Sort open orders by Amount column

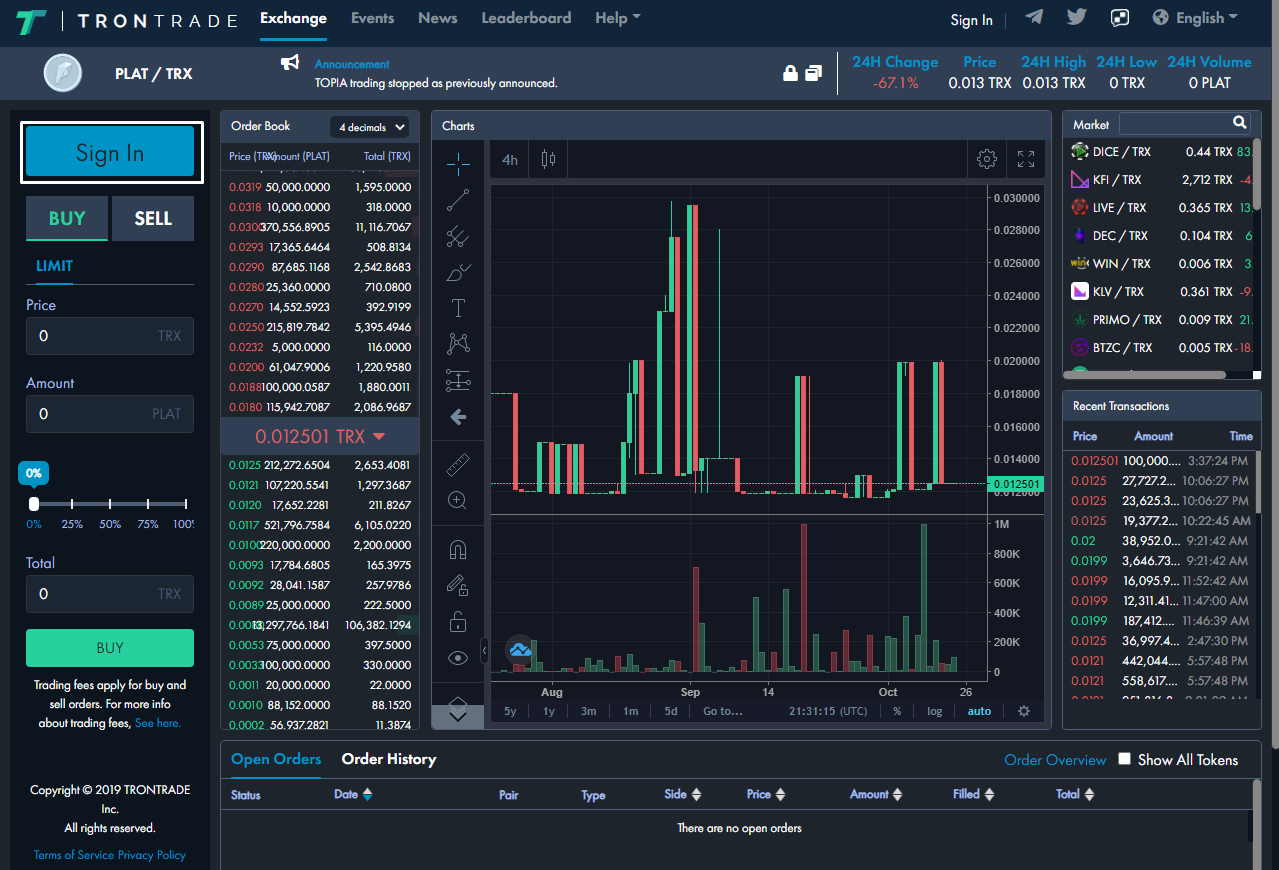876,794
